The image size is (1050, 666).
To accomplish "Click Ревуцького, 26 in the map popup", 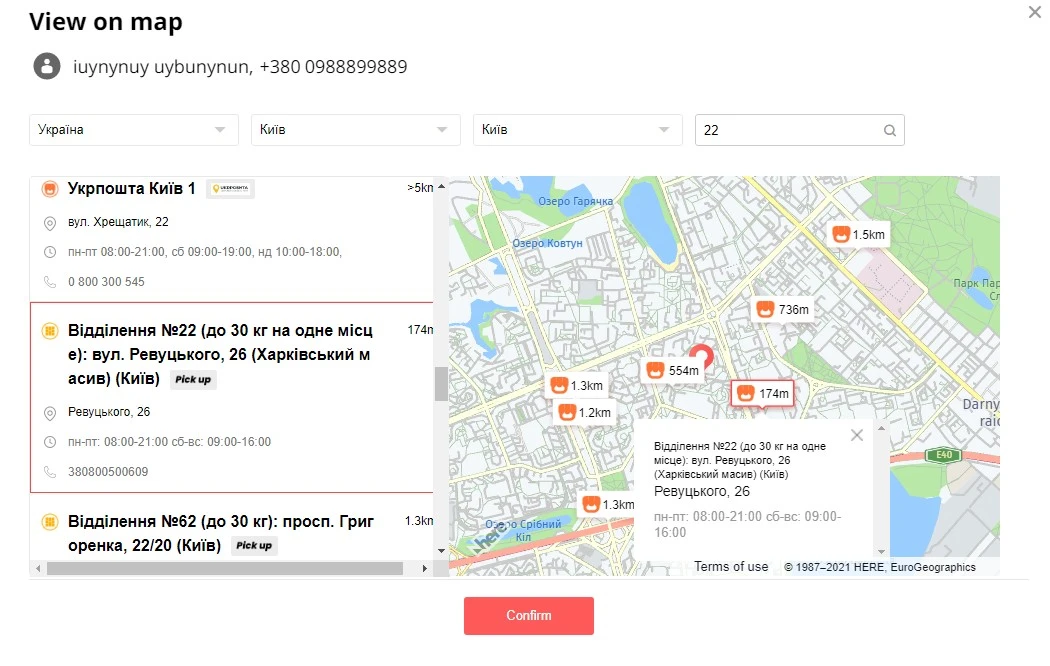I will (x=702, y=491).
